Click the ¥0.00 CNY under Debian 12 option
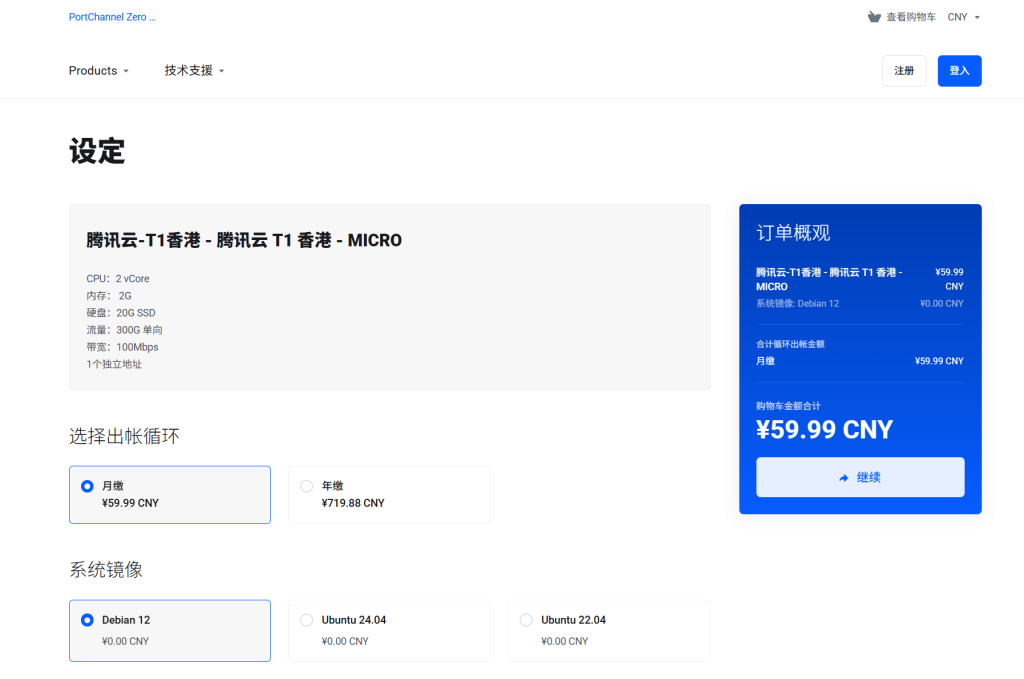This screenshot has height=679, width=1024. coord(125,642)
